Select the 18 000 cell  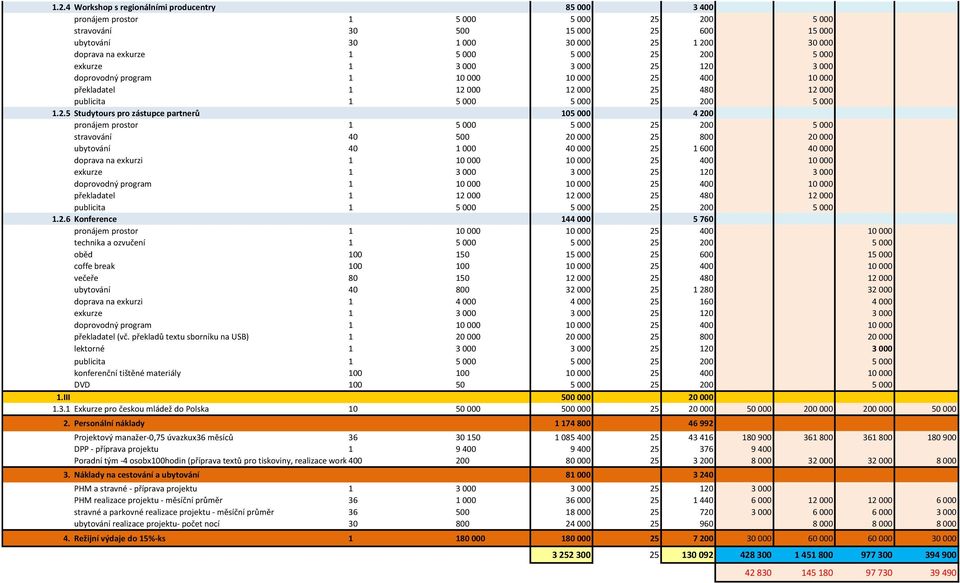point(577,512)
